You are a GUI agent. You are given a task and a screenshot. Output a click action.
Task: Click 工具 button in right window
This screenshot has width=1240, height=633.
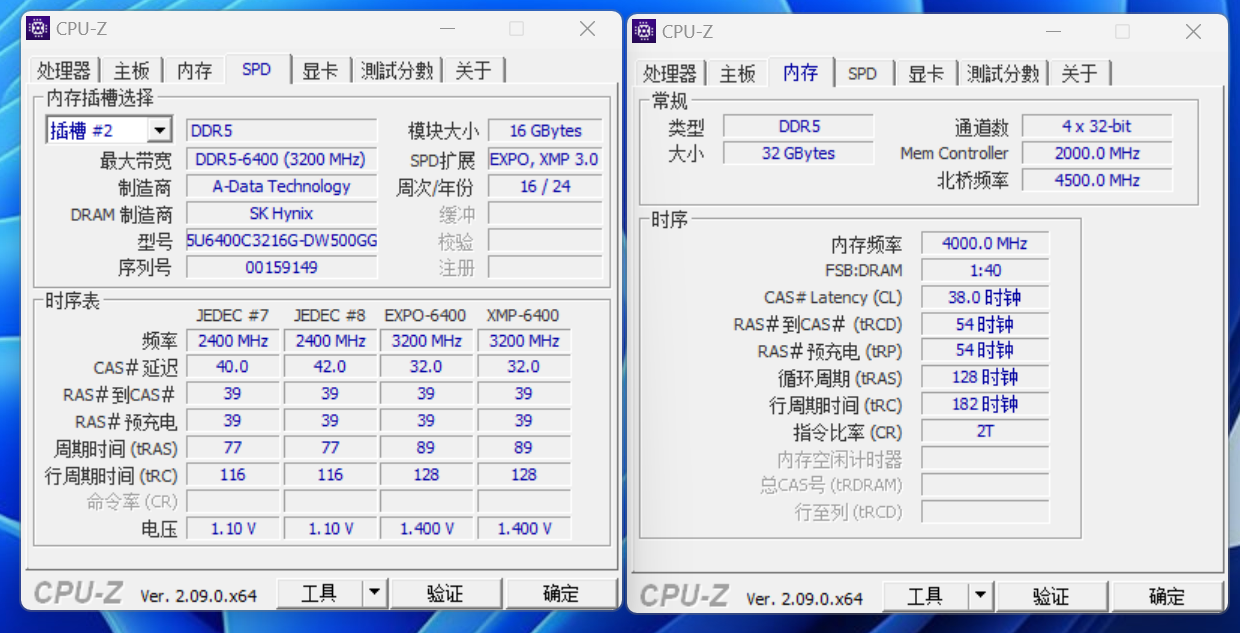pyautogui.click(x=926, y=596)
